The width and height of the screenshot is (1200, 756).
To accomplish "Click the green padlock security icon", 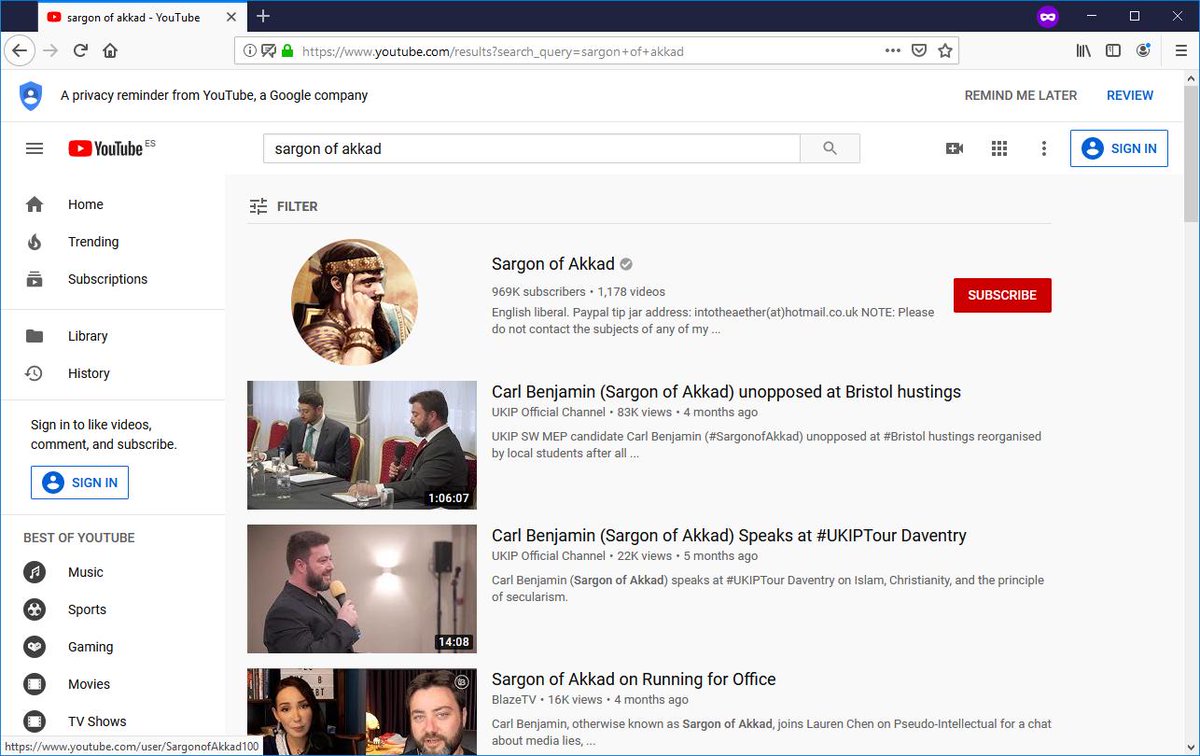I will tap(288, 51).
